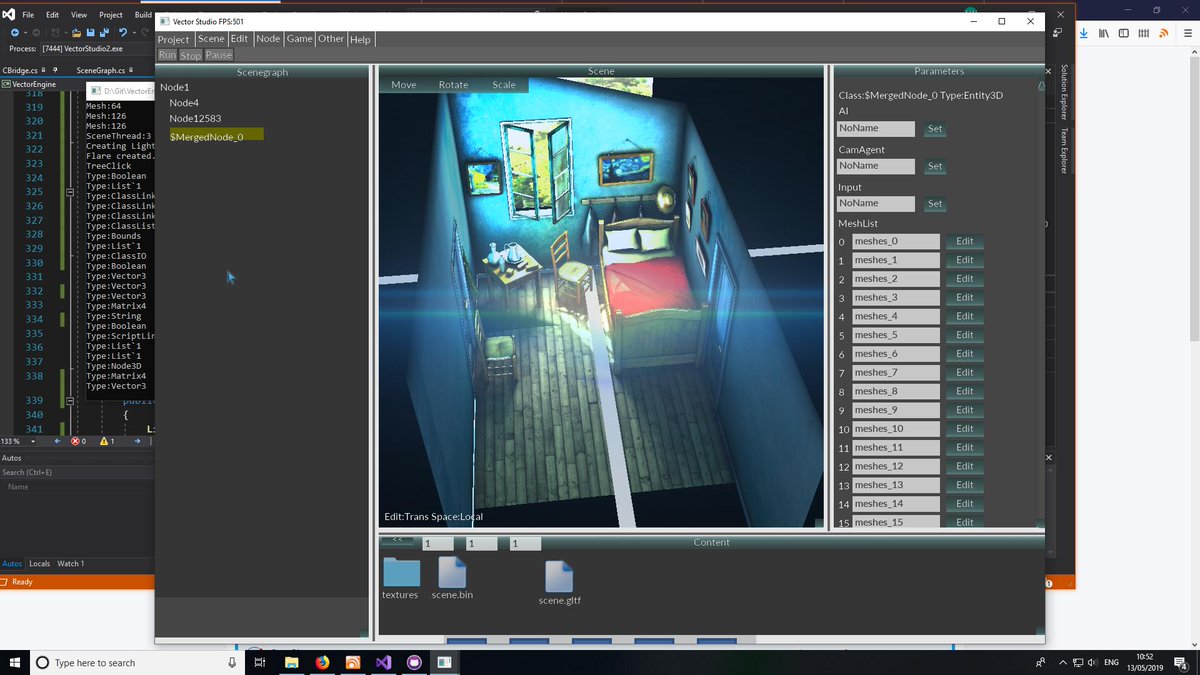The width and height of the screenshot is (1200, 675).
Task: Switch to the Locals tab
Action: click(39, 564)
